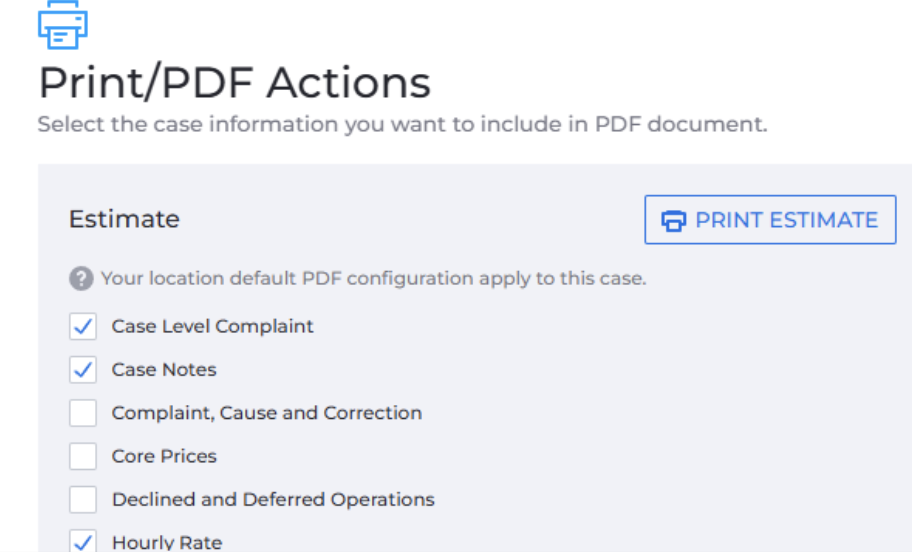The image size is (912, 552).
Task: Enable Complaint, Cause and Correction checkbox
Action: [83, 413]
